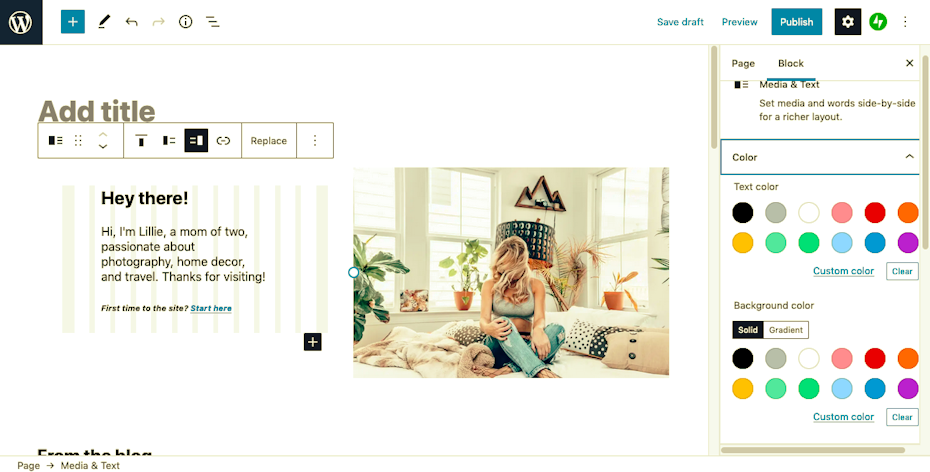Screen dimensions: 930x472
Task: Select the pencil Tools icon
Action: pyautogui.click(x=104, y=22)
